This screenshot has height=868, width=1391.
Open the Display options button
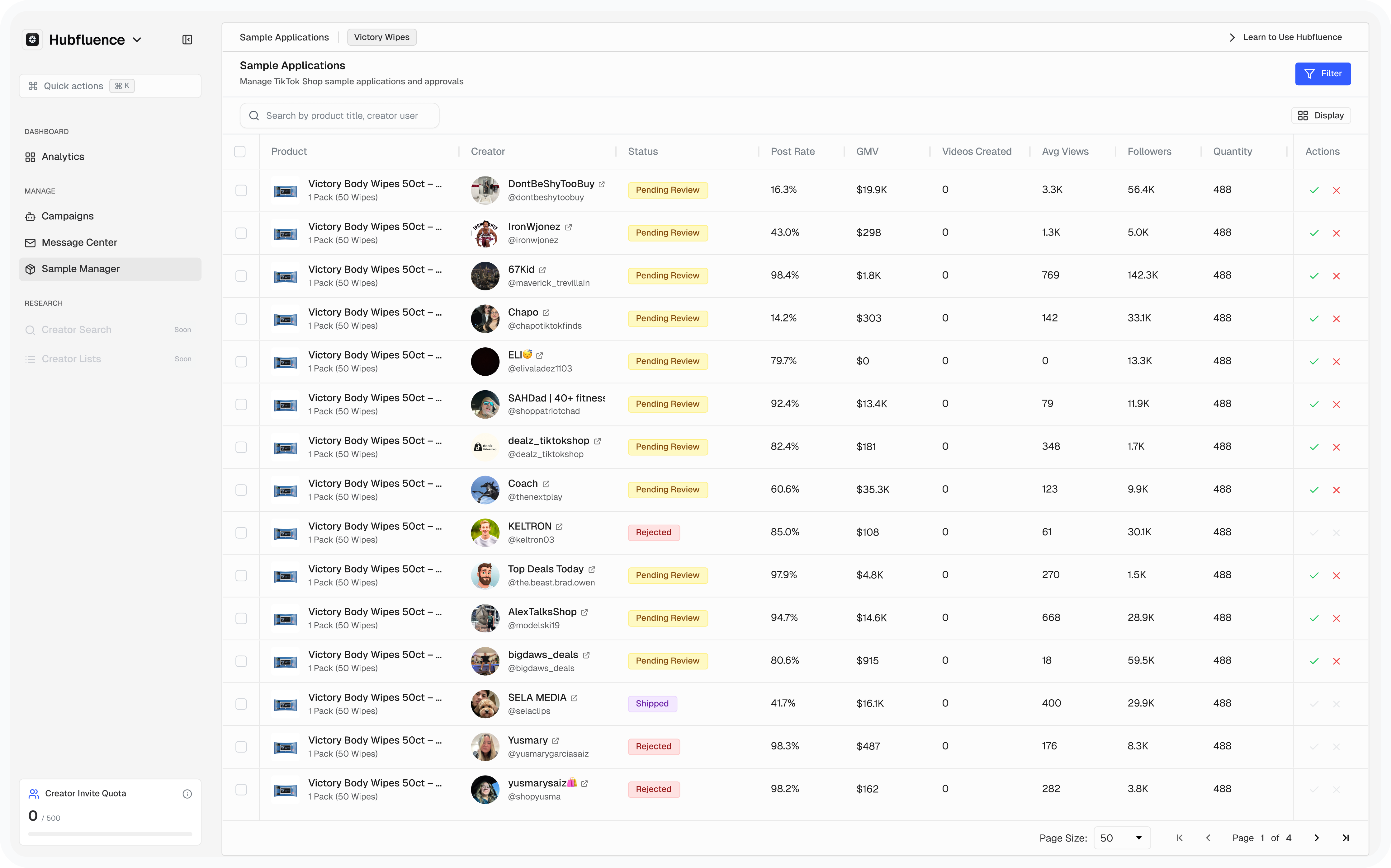click(x=1320, y=115)
